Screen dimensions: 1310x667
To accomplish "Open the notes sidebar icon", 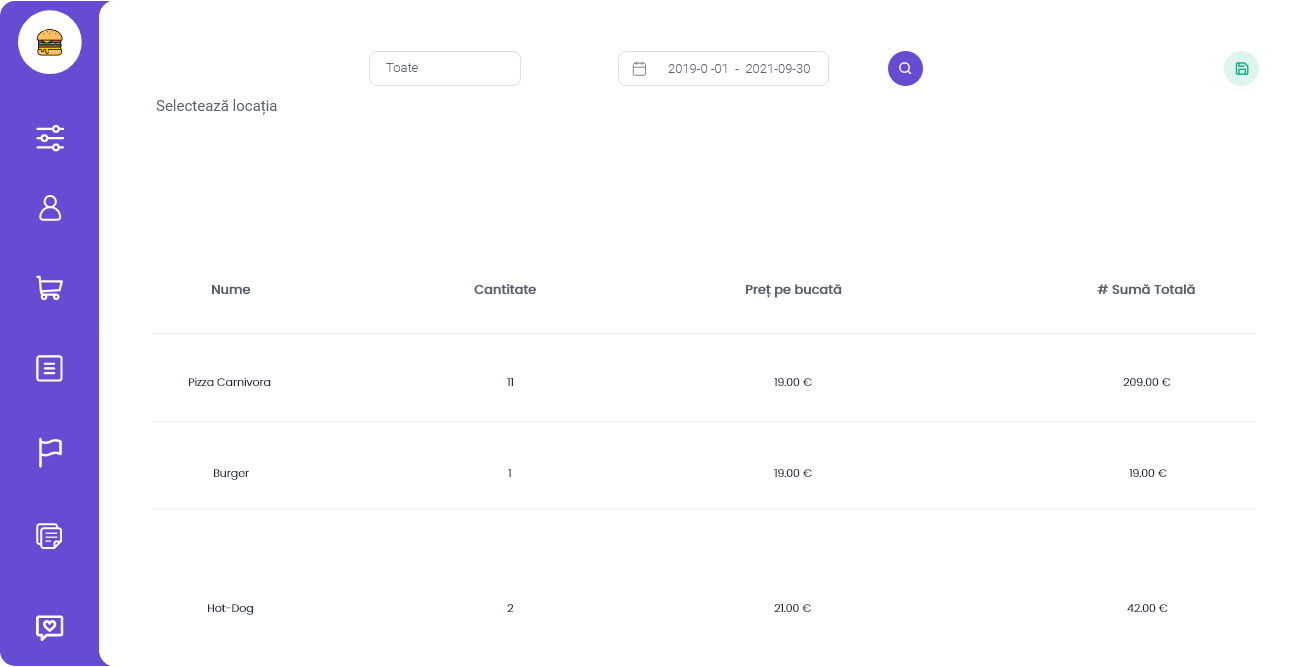I will pyautogui.click(x=50, y=536).
